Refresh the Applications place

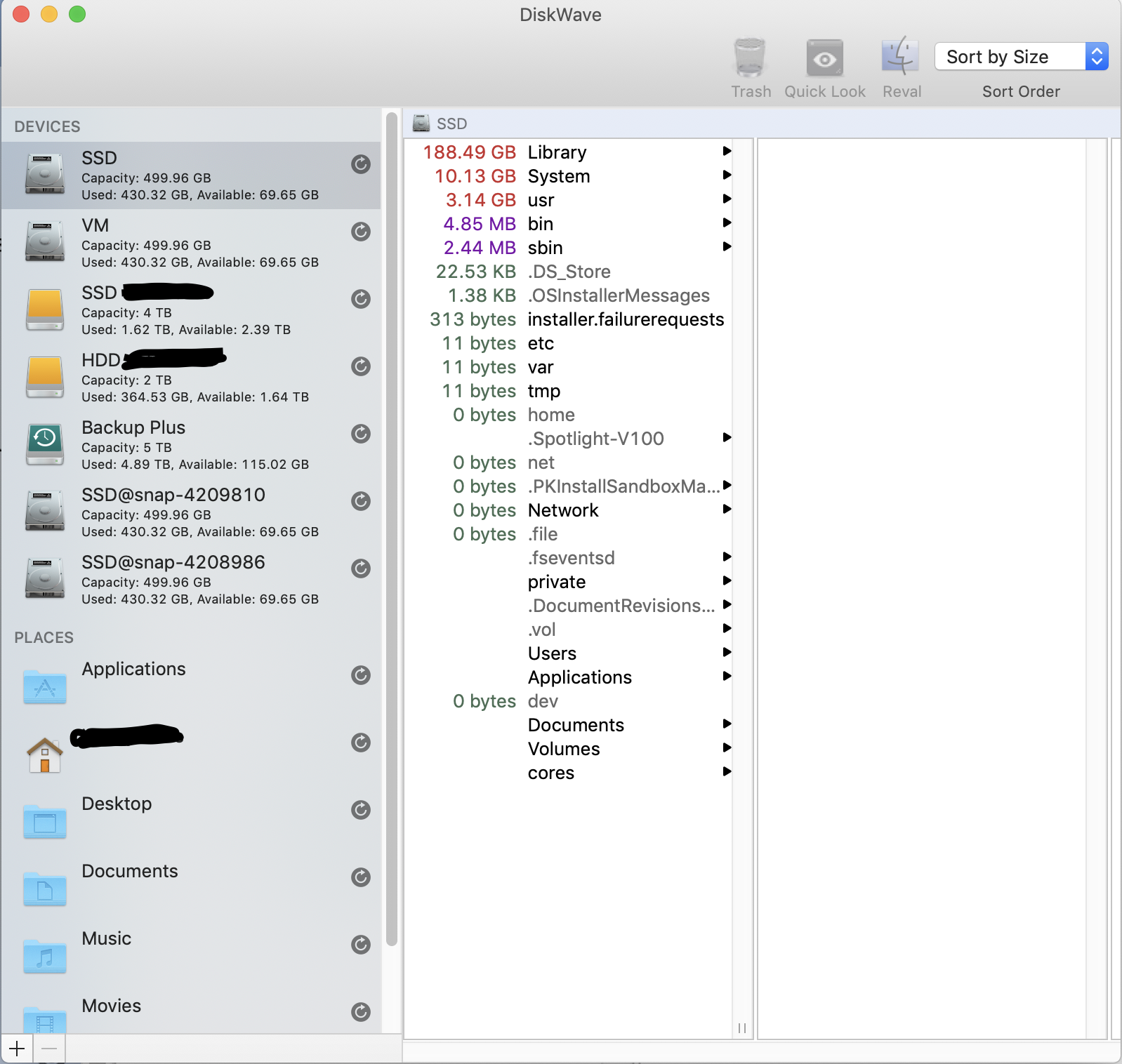coord(361,675)
